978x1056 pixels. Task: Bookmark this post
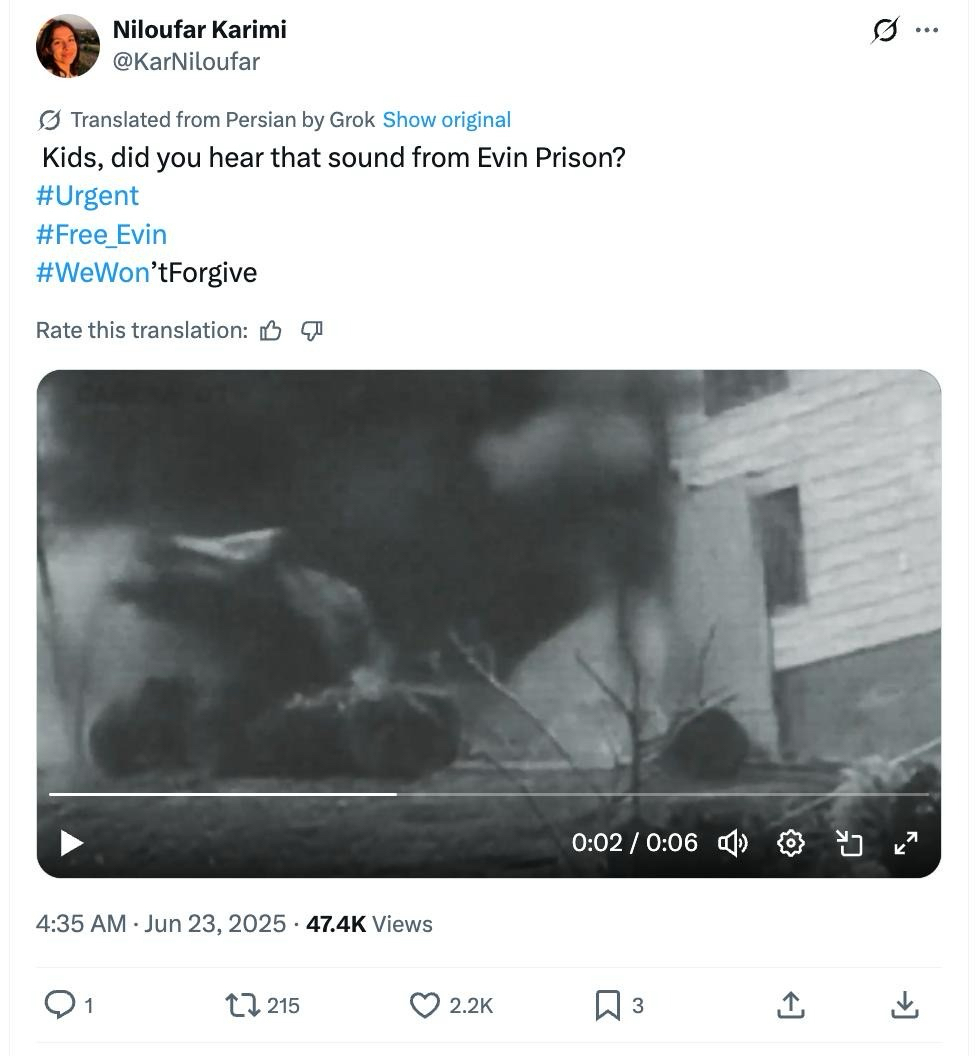pyautogui.click(x=607, y=1004)
